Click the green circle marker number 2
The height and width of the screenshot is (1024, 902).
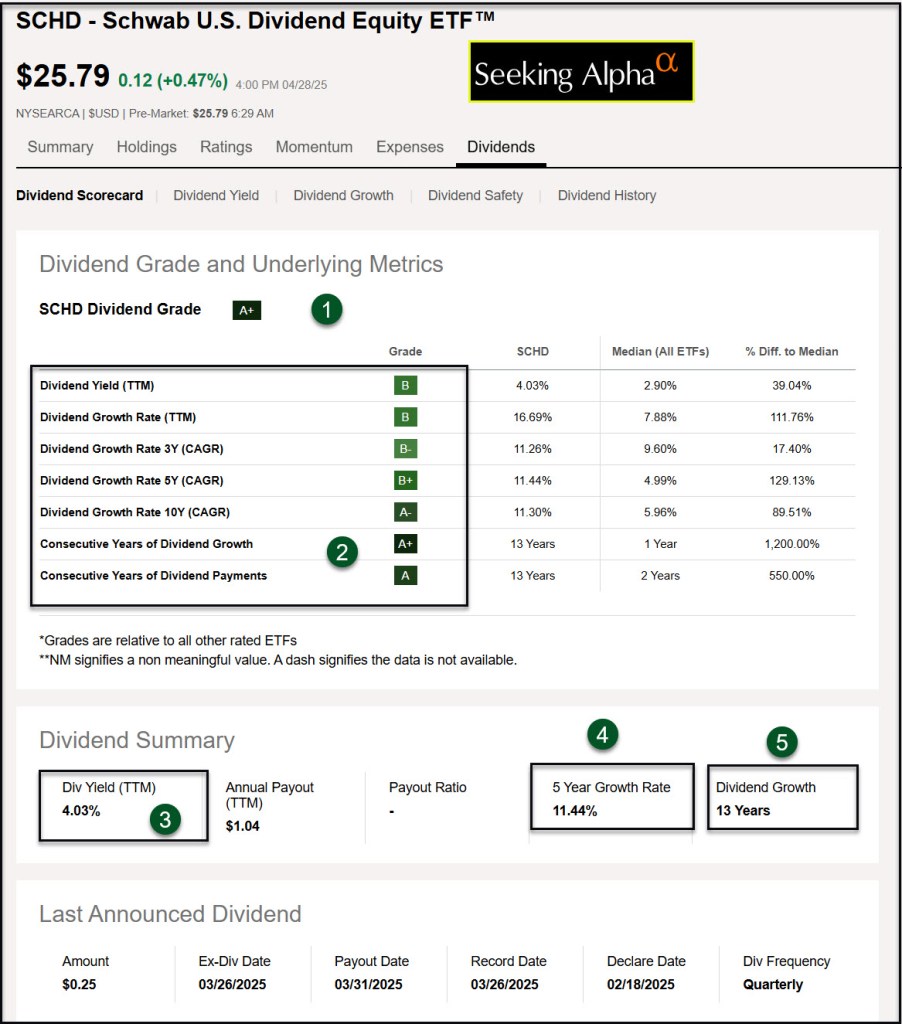[343, 553]
